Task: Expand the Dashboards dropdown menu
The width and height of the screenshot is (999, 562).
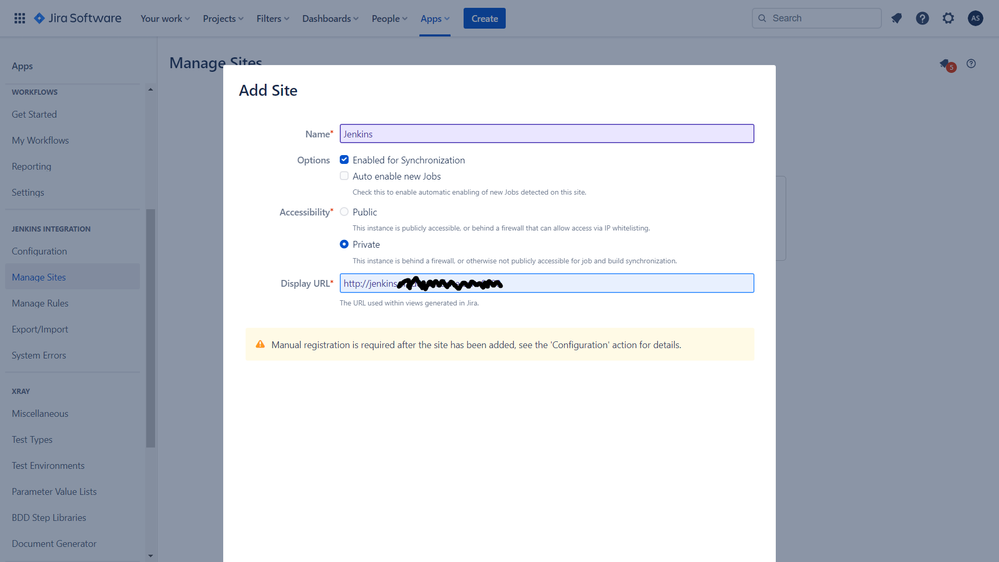Action: pyautogui.click(x=330, y=18)
